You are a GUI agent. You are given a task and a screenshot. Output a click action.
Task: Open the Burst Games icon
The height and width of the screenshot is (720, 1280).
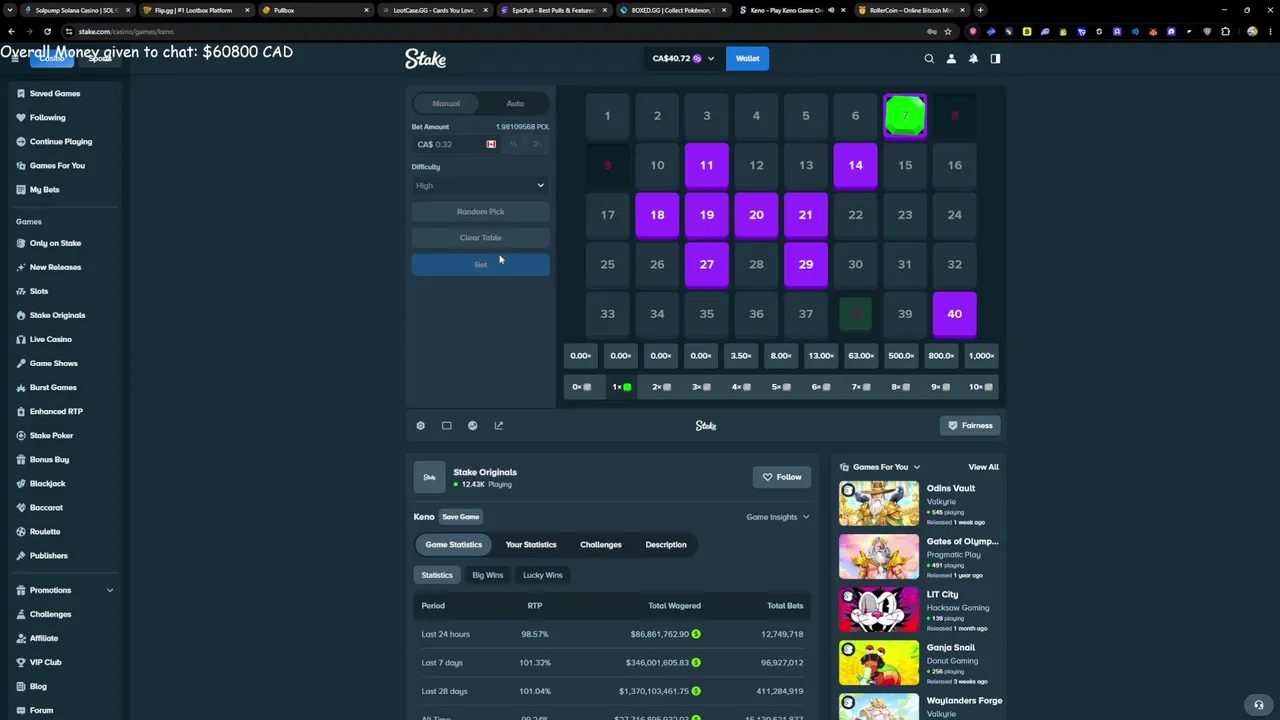coord(20,387)
